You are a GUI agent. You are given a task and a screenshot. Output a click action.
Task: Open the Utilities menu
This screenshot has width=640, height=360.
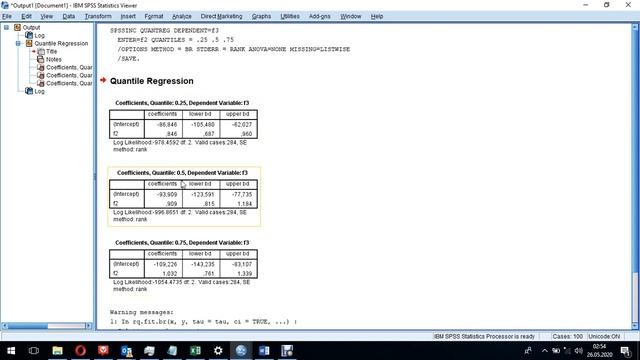tap(290, 16)
